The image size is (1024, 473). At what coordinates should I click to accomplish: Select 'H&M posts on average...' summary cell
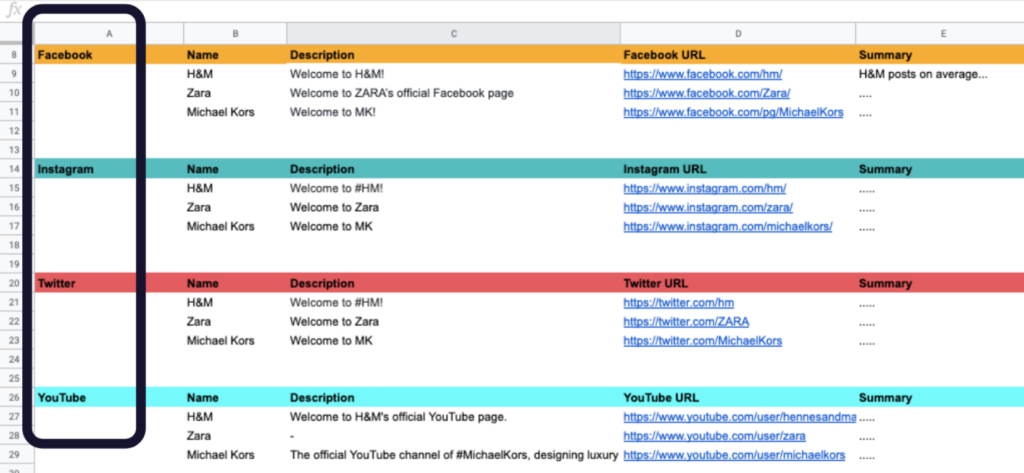point(940,74)
